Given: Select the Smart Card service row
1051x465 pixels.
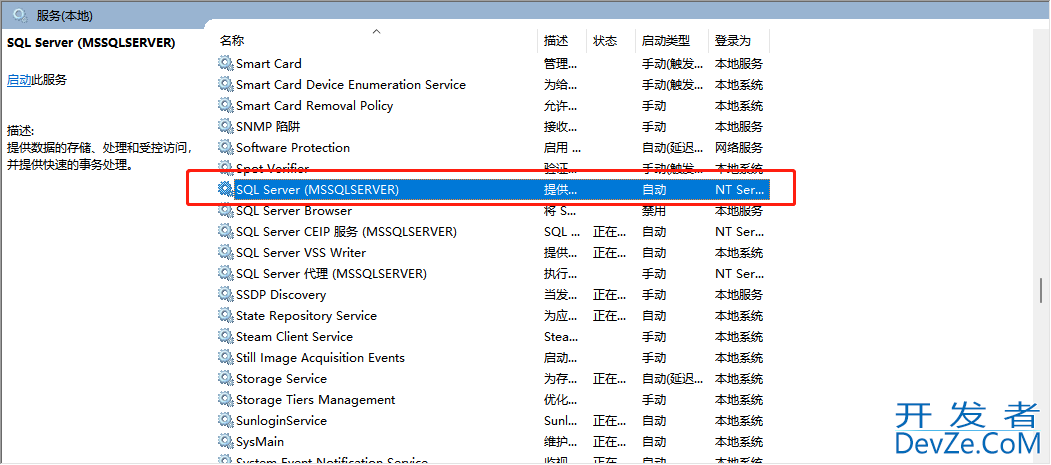Looking at the screenshot, I should pos(493,64).
